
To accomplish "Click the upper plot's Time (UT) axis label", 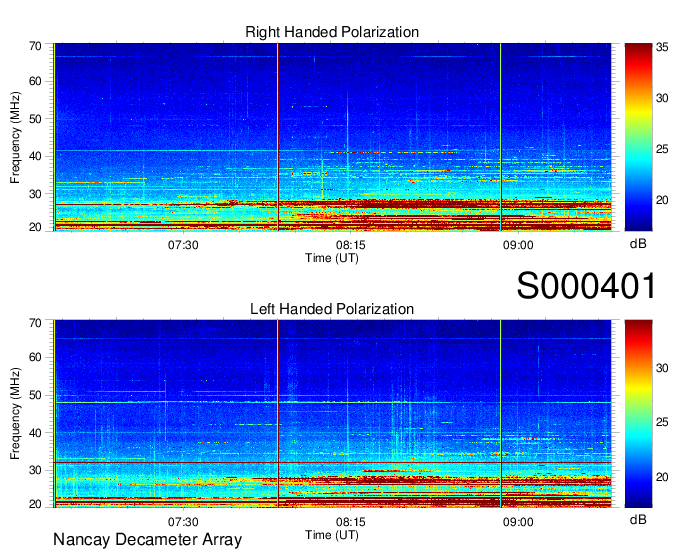I will coord(332,258).
